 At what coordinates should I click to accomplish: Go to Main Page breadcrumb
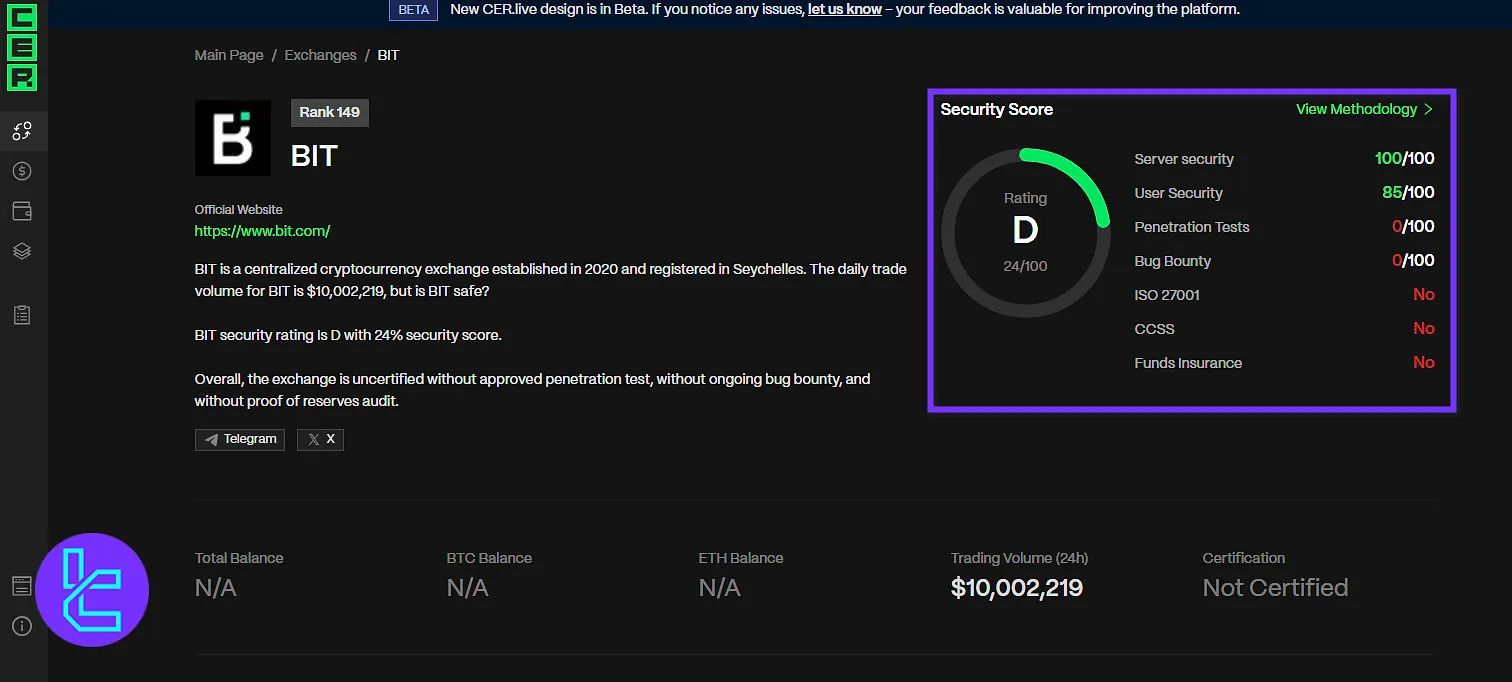[x=229, y=55]
